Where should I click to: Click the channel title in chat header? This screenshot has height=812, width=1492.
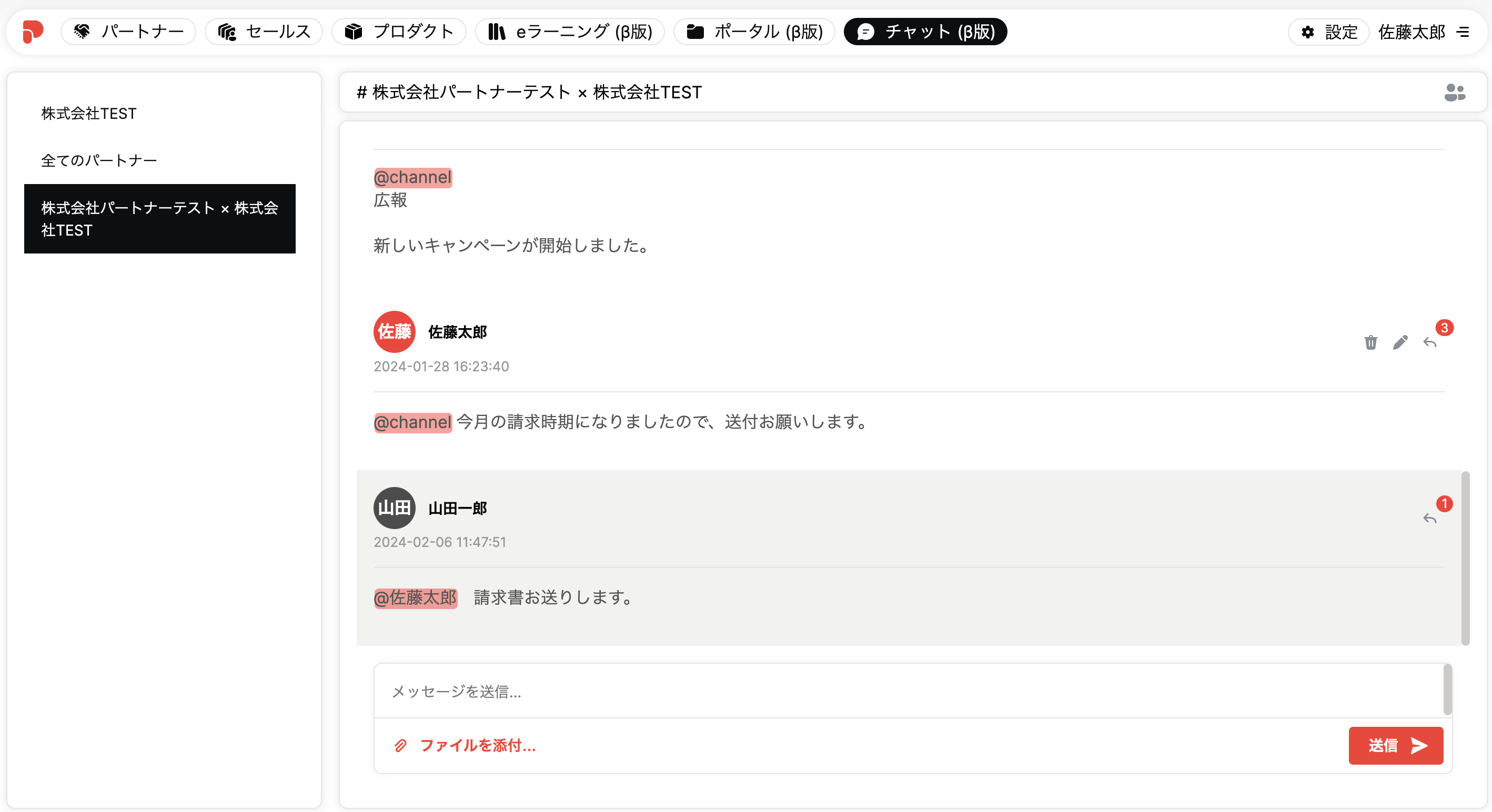tap(529, 92)
